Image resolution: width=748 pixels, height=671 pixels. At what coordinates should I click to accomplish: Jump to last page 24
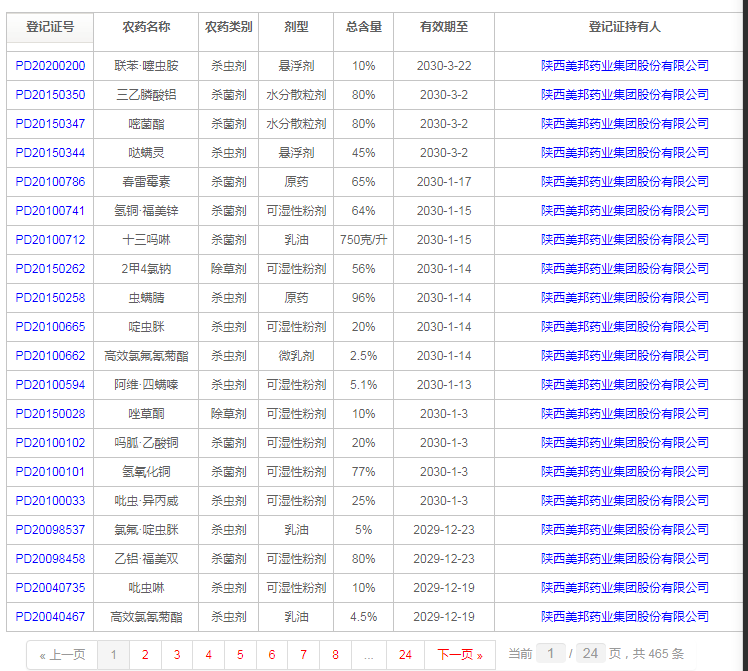[405, 655]
